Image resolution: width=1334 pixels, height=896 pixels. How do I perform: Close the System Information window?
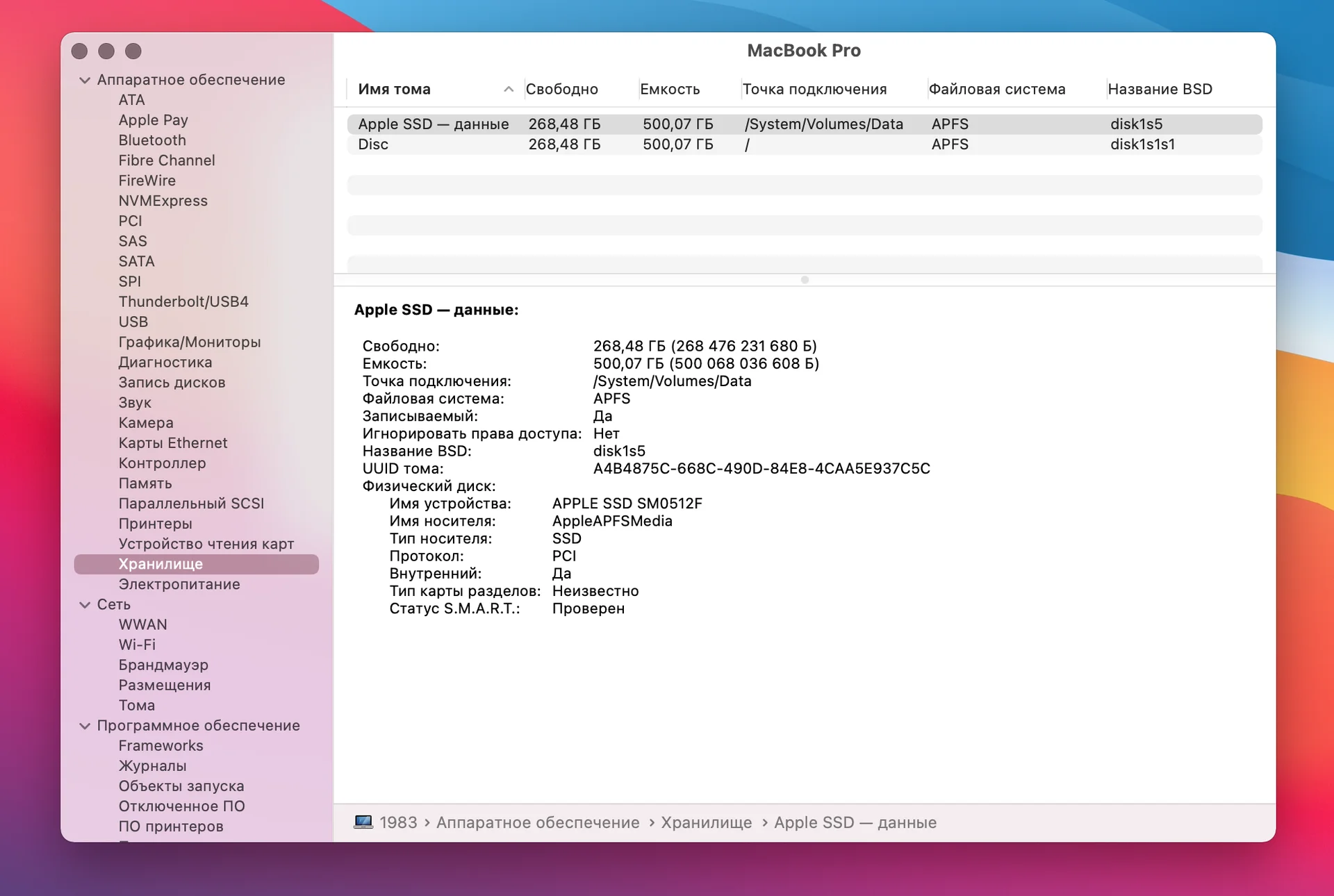click(x=80, y=51)
